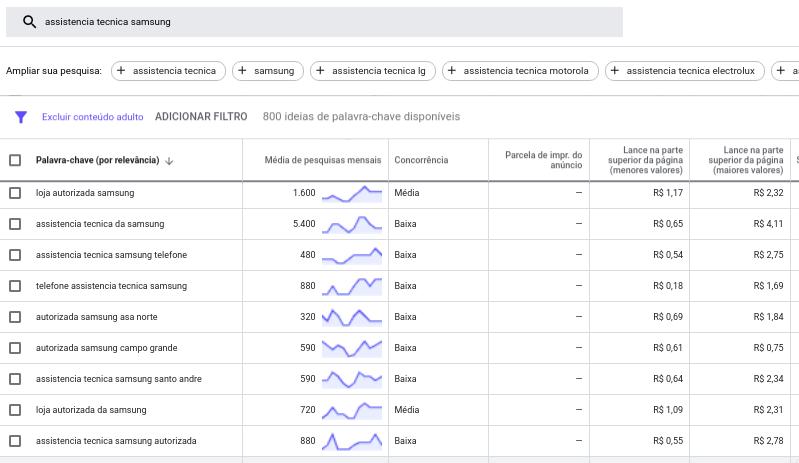Sort by 'Parcela de impr. do anúncio' header
Viewport: 799px width, 463px height.
tap(543, 160)
